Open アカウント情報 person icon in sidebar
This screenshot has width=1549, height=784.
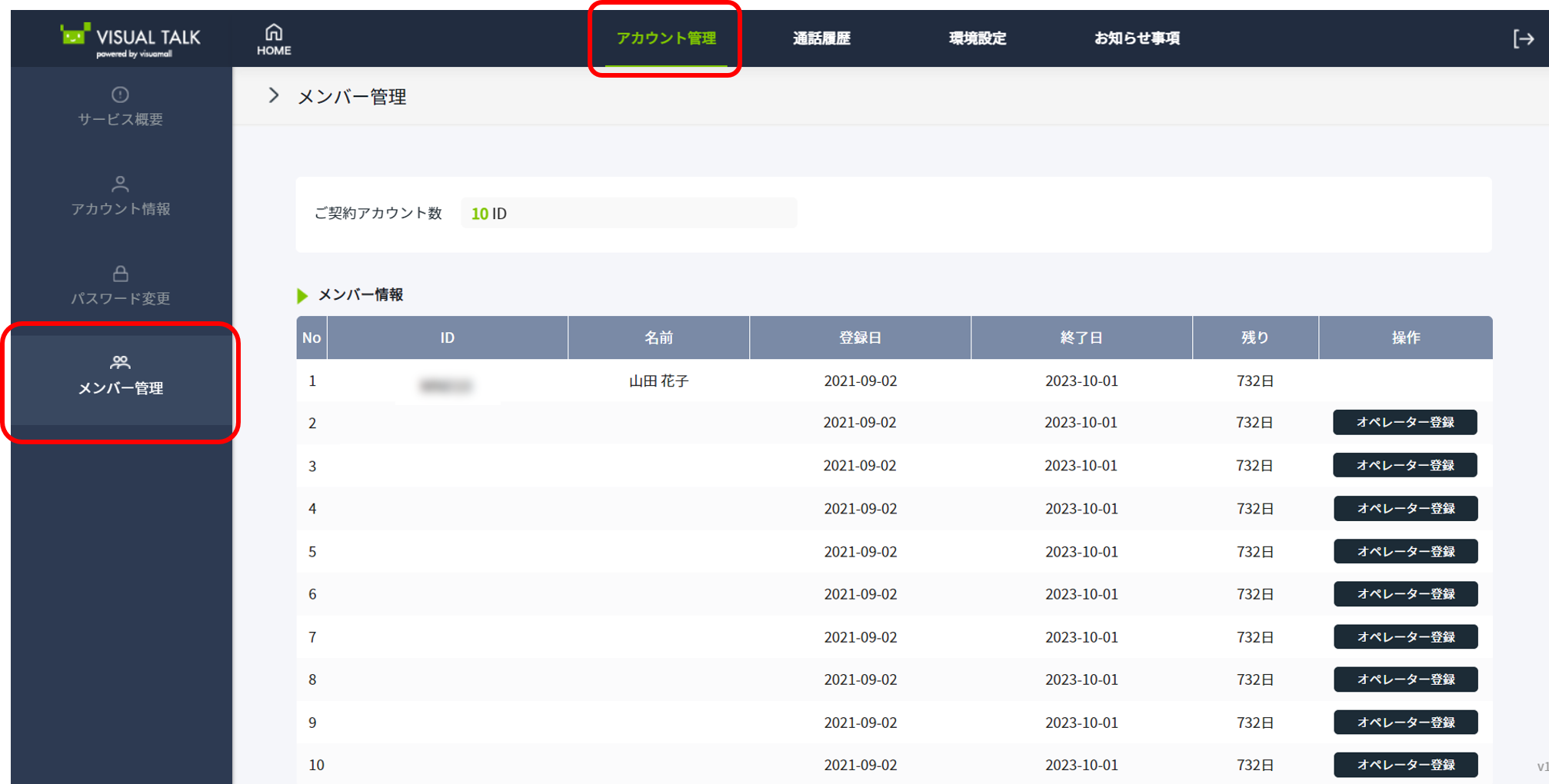120,184
